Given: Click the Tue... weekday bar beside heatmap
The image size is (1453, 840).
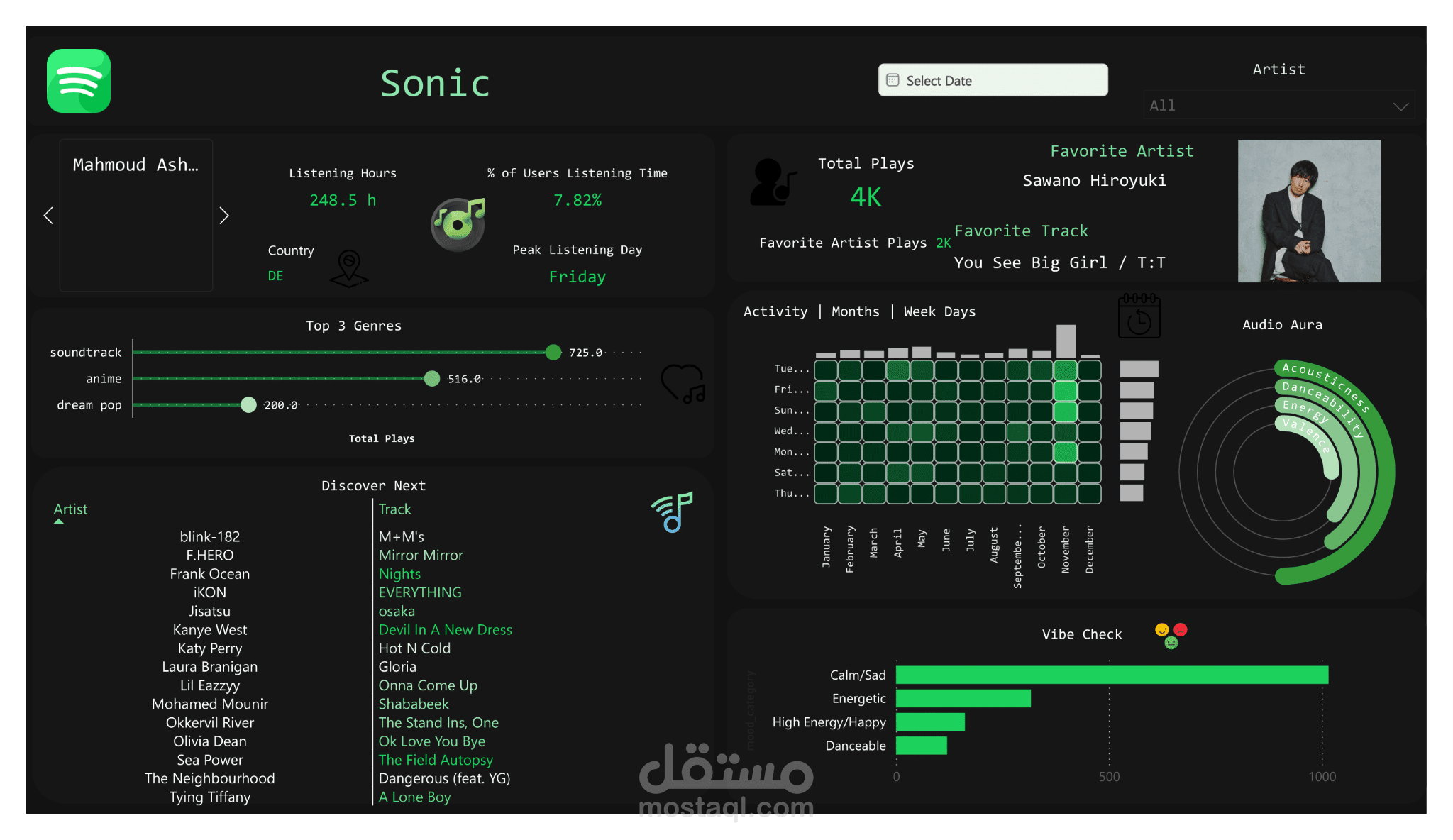Looking at the screenshot, I should pos(1139,369).
